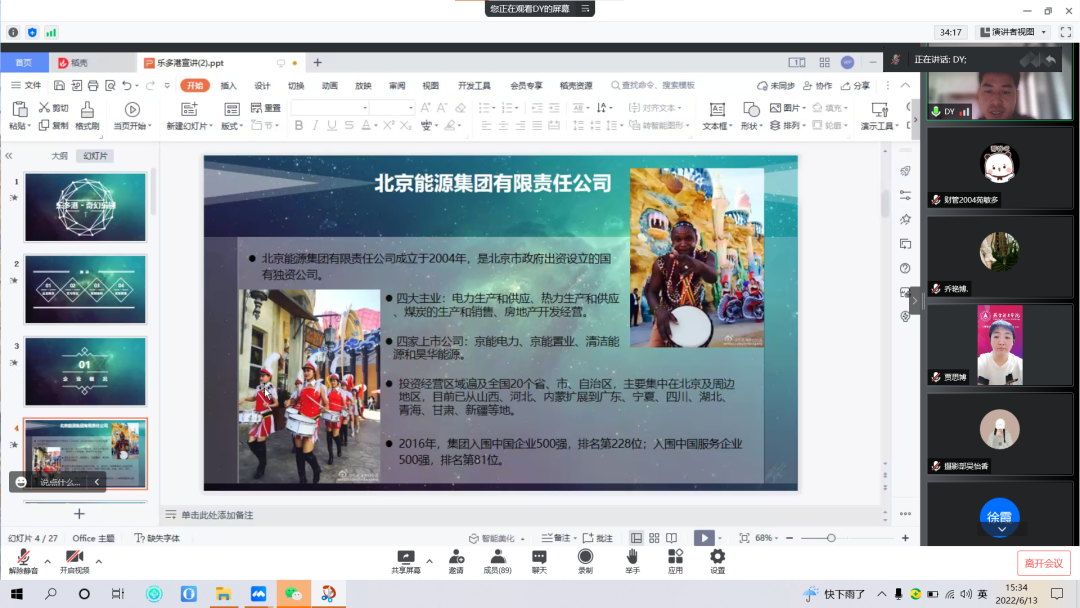This screenshot has width=1080, height=608.
Task: Open the meeting Chat panel
Action: tap(540, 559)
